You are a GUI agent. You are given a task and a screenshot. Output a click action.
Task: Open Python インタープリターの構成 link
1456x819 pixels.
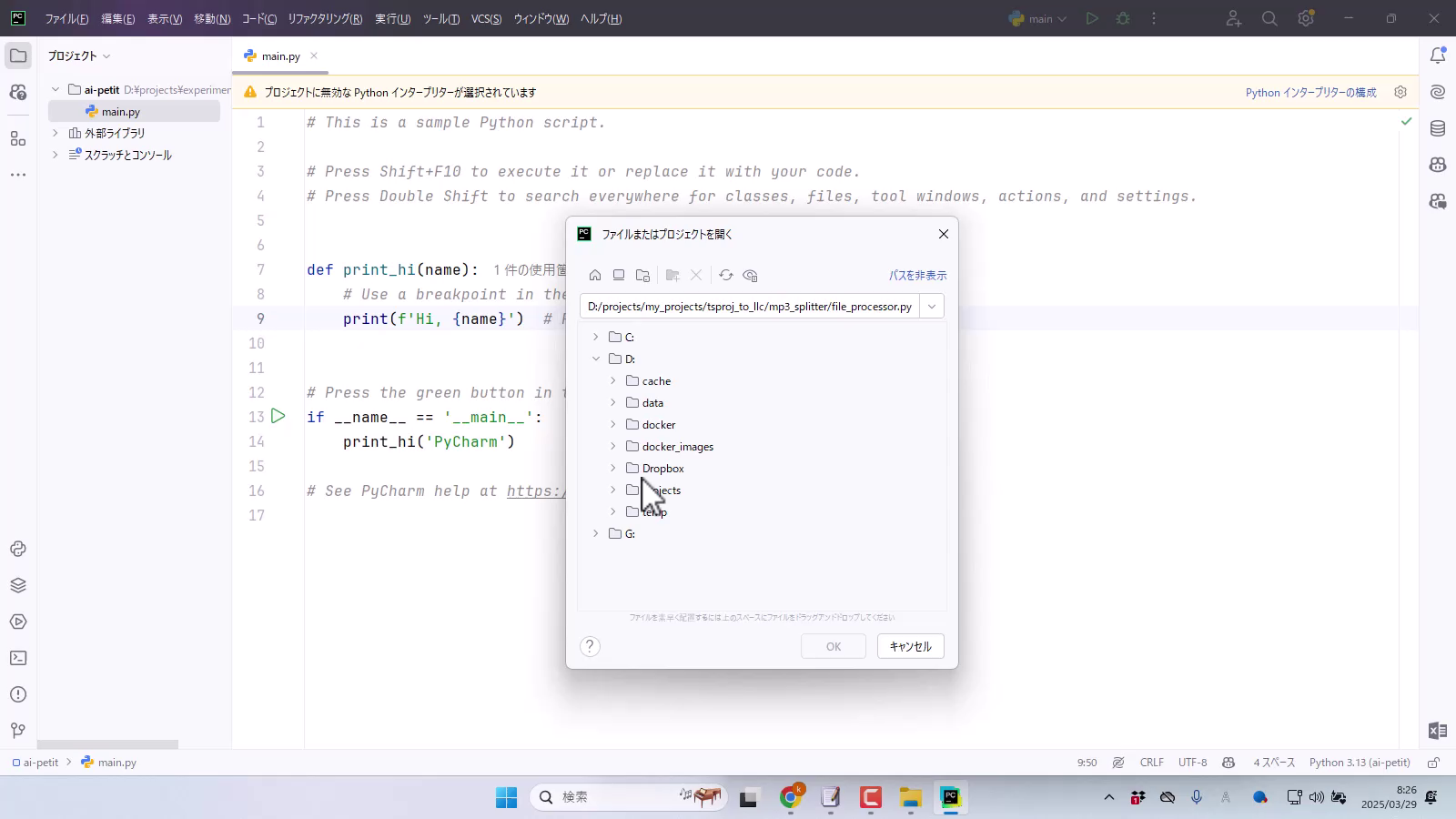1310,93
